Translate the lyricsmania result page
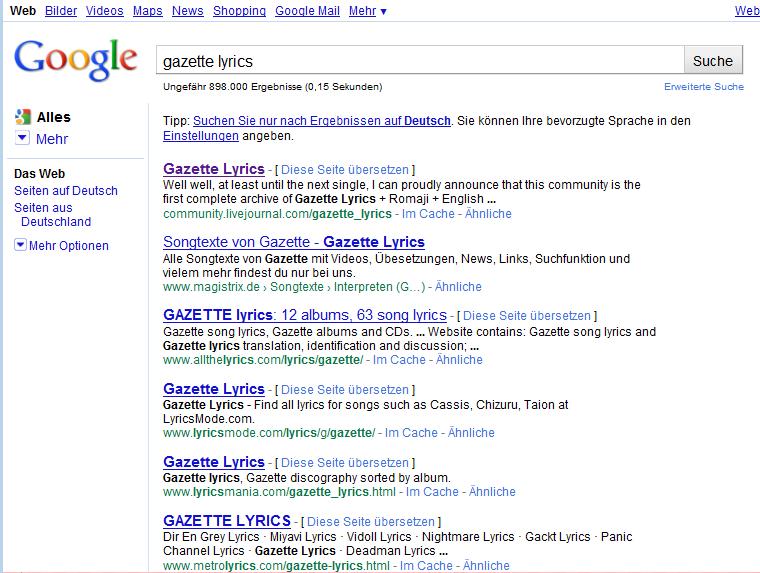 [x=345, y=462]
